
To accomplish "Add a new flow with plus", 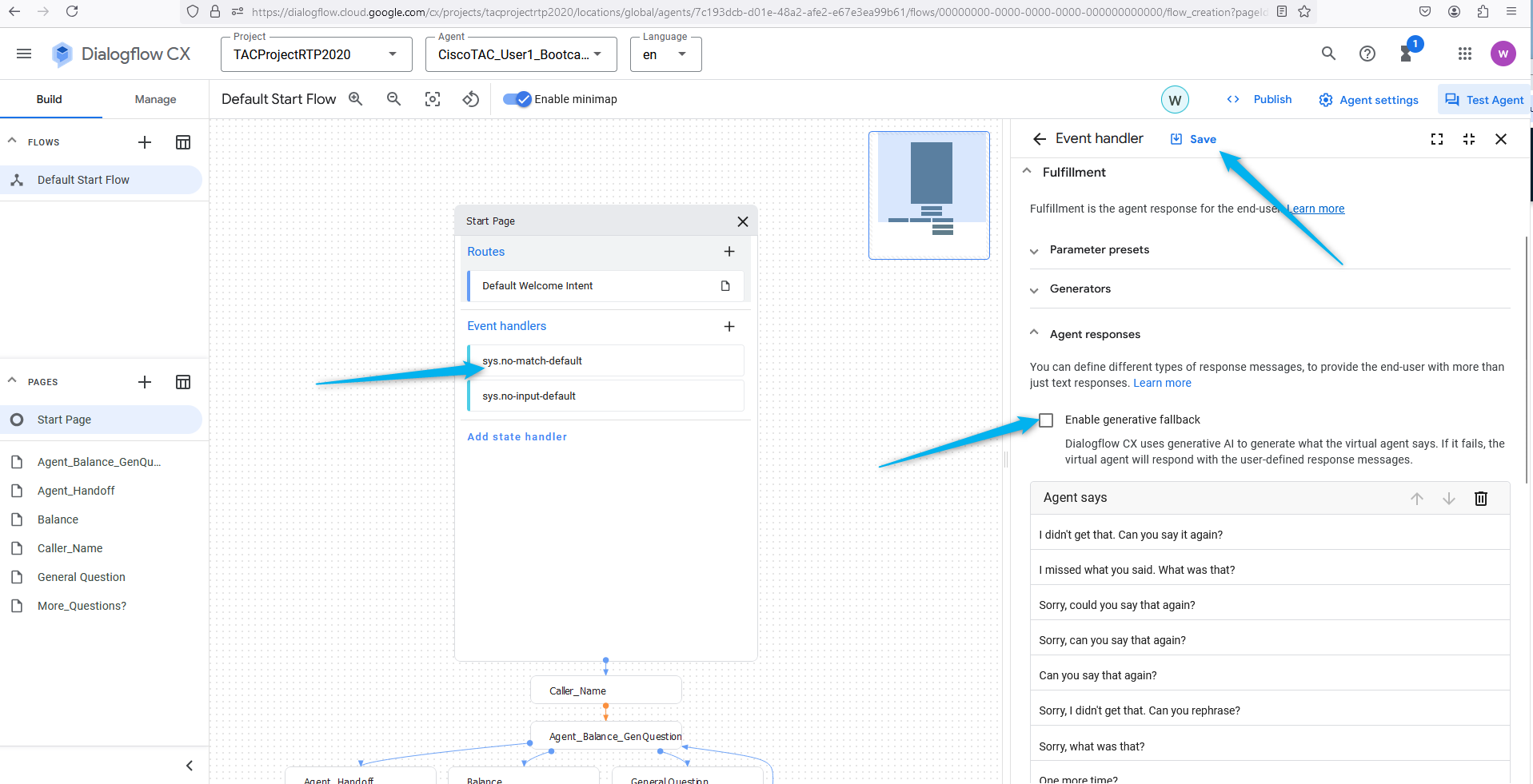I will 145,142.
